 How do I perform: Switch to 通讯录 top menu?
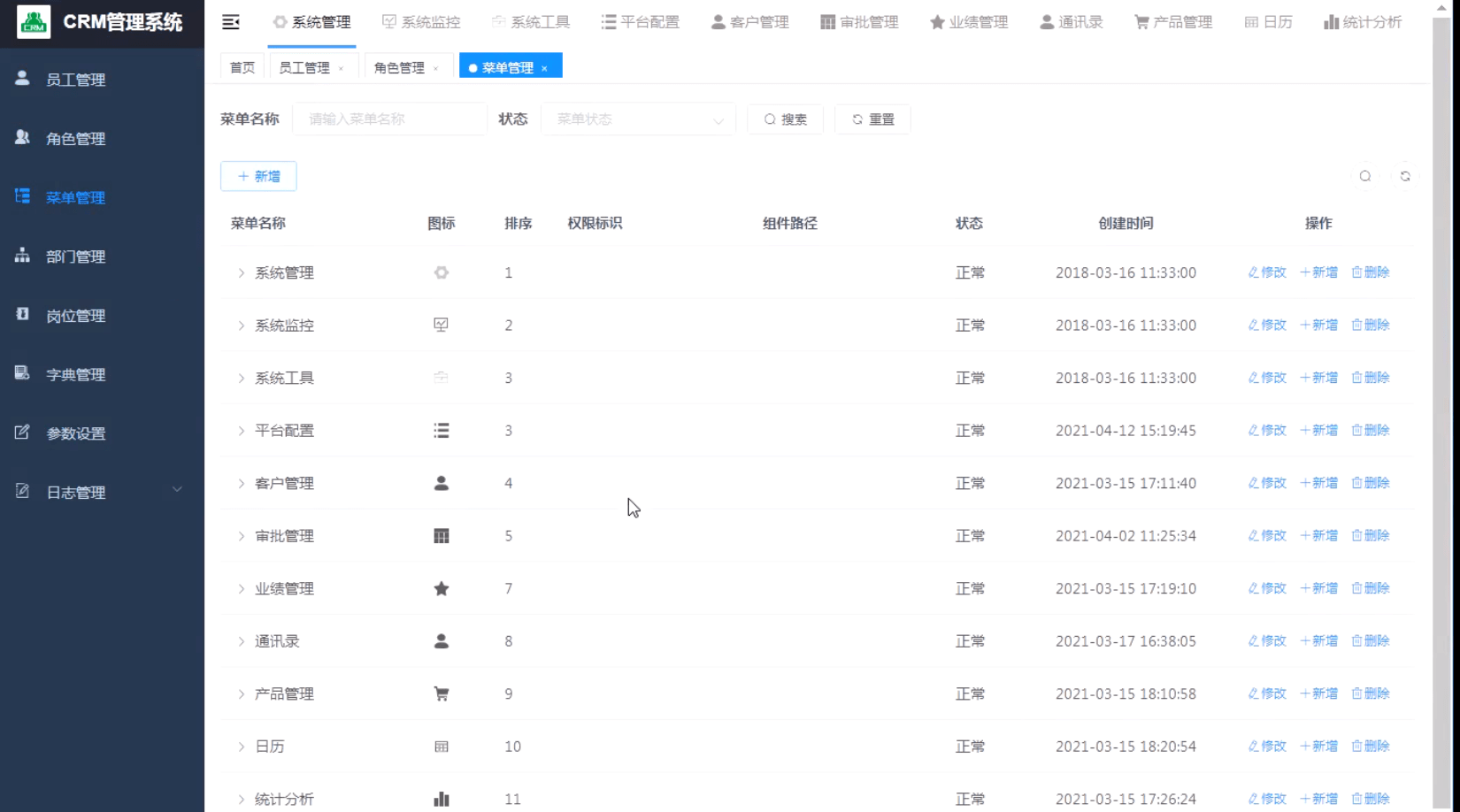(1071, 22)
